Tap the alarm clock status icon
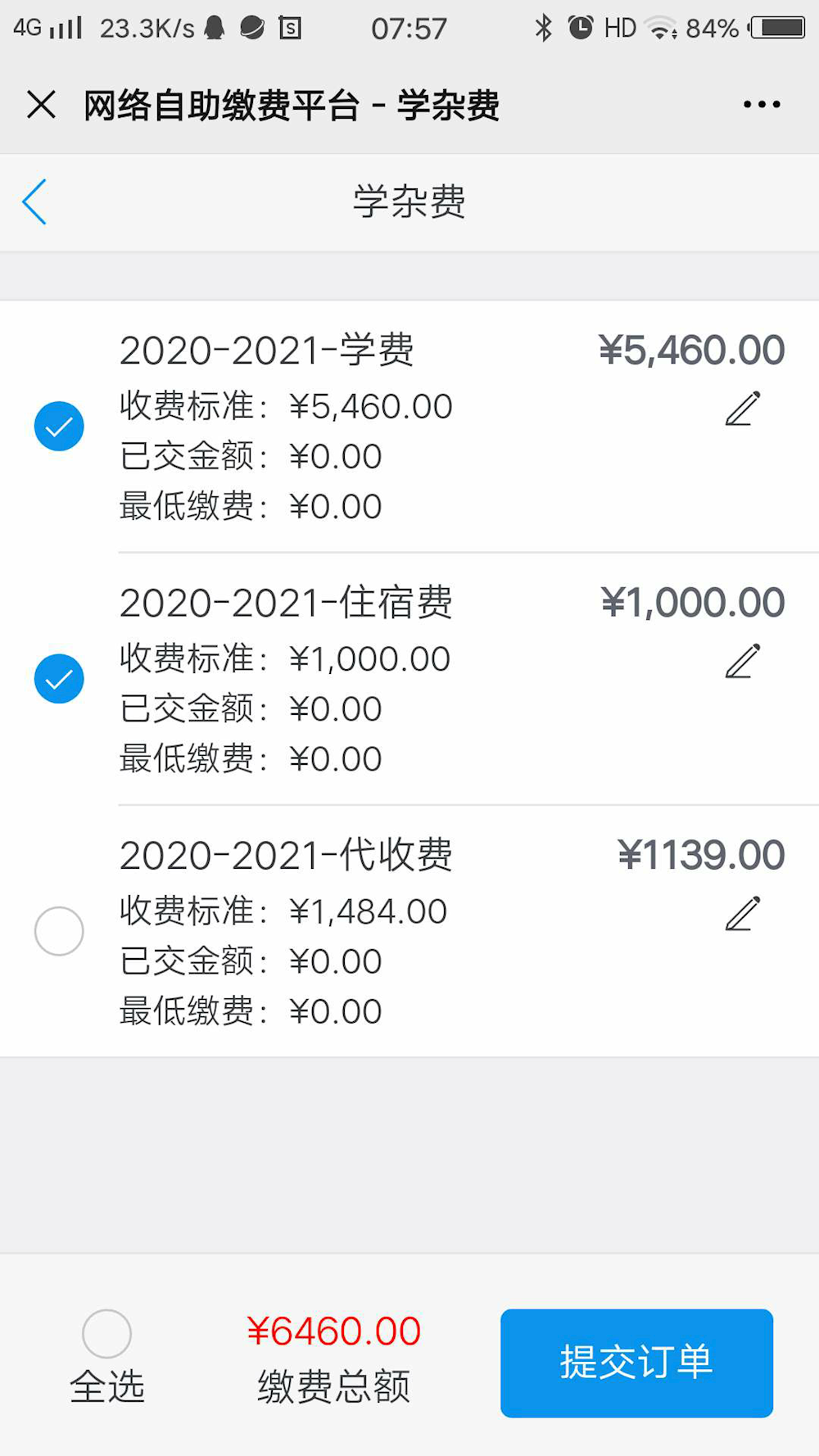Image resolution: width=819 pixels, height=1456 pixels. 581,28
